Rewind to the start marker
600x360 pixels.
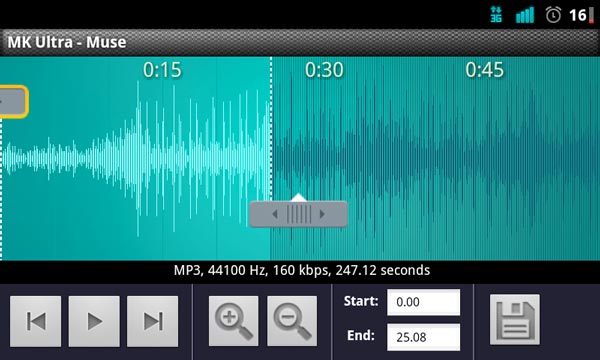coord(35,321)
